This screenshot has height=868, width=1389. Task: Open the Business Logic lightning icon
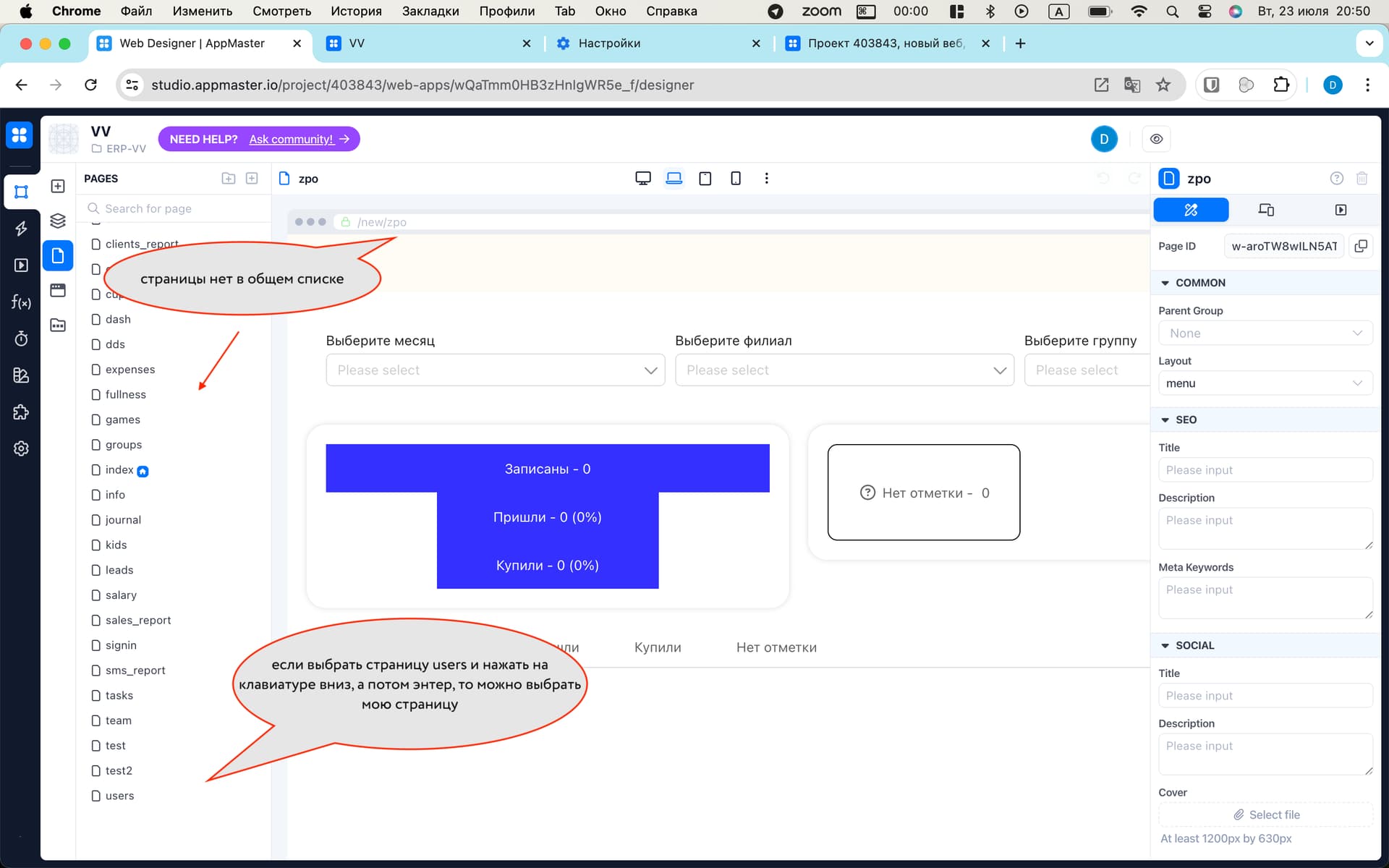[x=21, y=229]
